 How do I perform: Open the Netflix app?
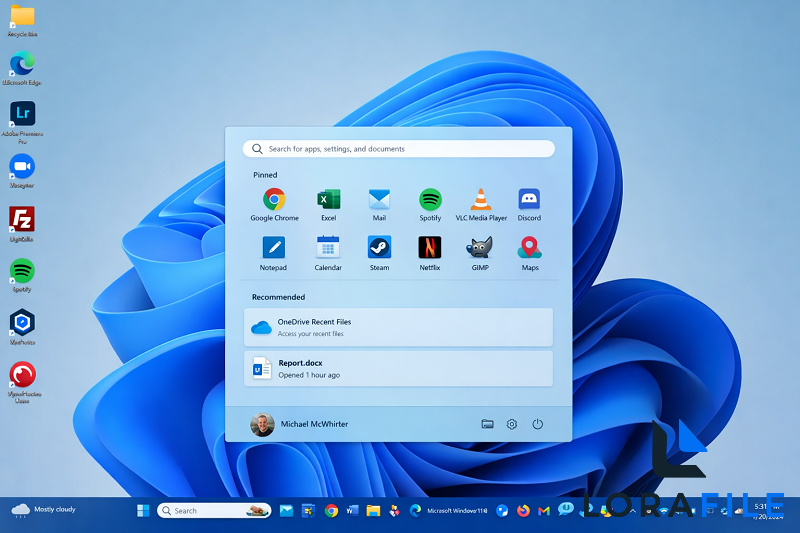[430, 253]
